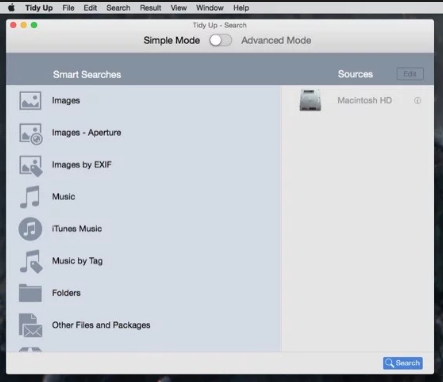Select 'Other Files and Packages' text
443x382 pixels.
coord(101,325)
